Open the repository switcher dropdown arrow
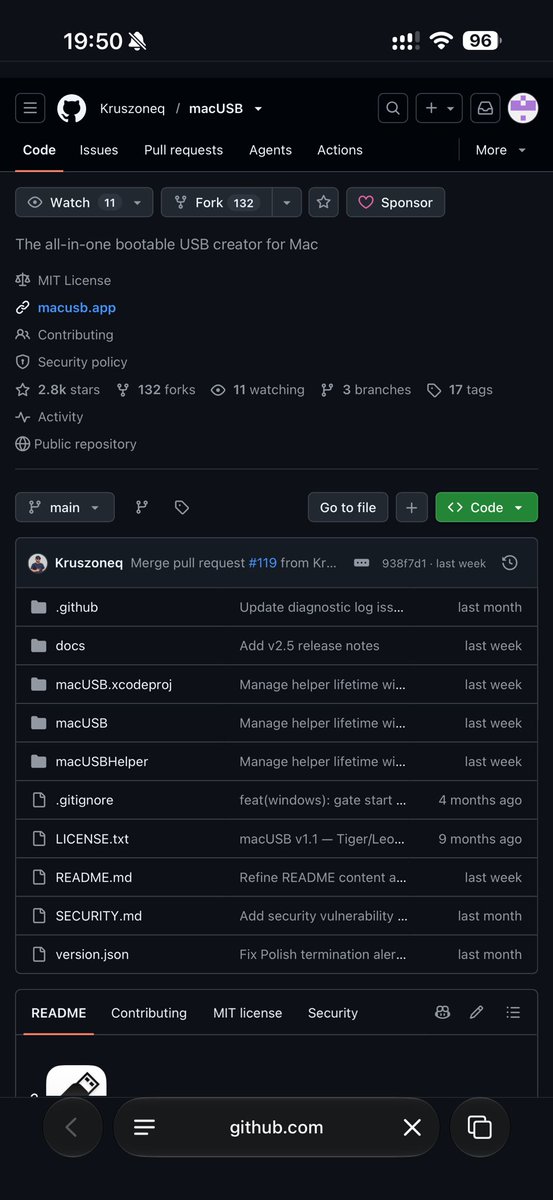 click(x=258, y=109)
